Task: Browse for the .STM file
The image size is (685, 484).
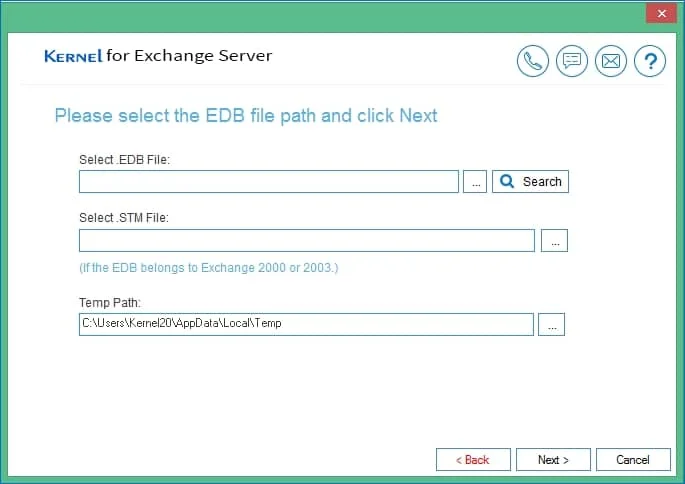Action: point(554,241)
